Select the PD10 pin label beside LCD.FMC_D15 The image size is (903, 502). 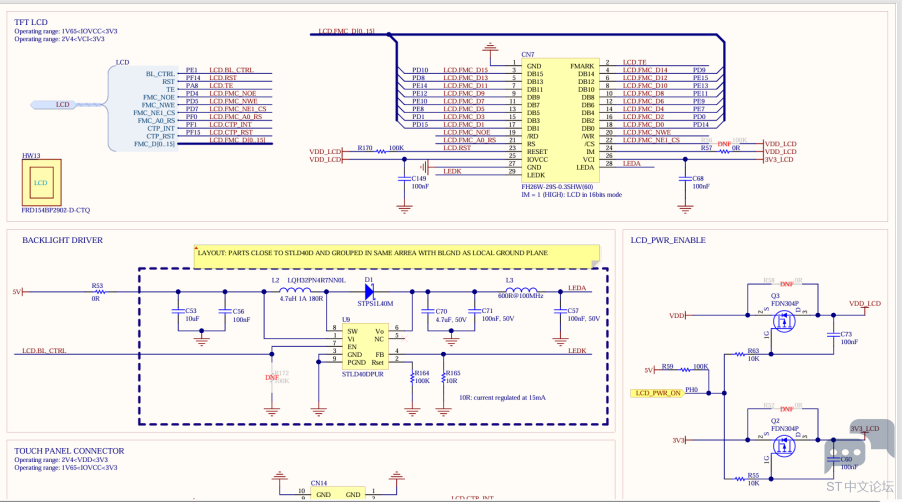(x=420, y=70)
